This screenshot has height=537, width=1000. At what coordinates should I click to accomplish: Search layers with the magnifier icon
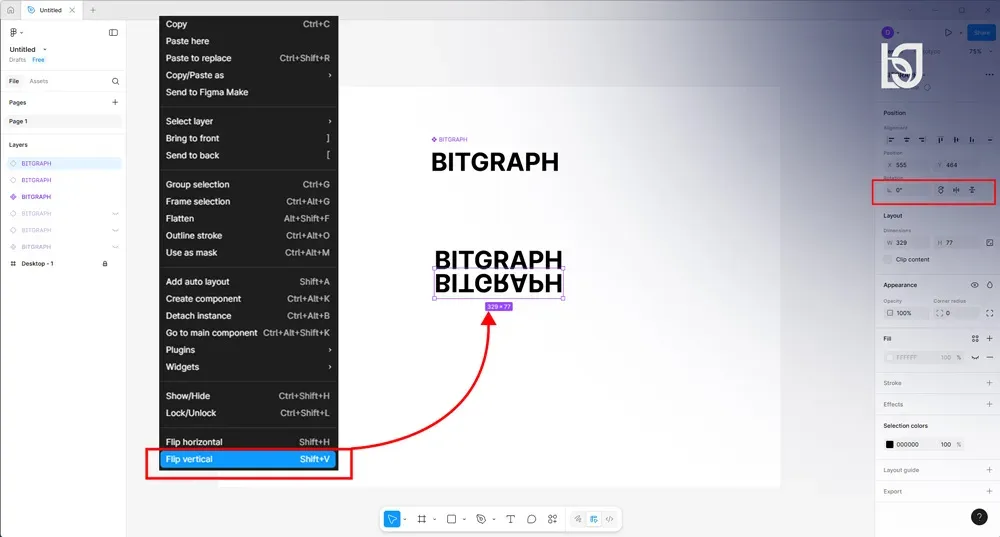(115, 81)
